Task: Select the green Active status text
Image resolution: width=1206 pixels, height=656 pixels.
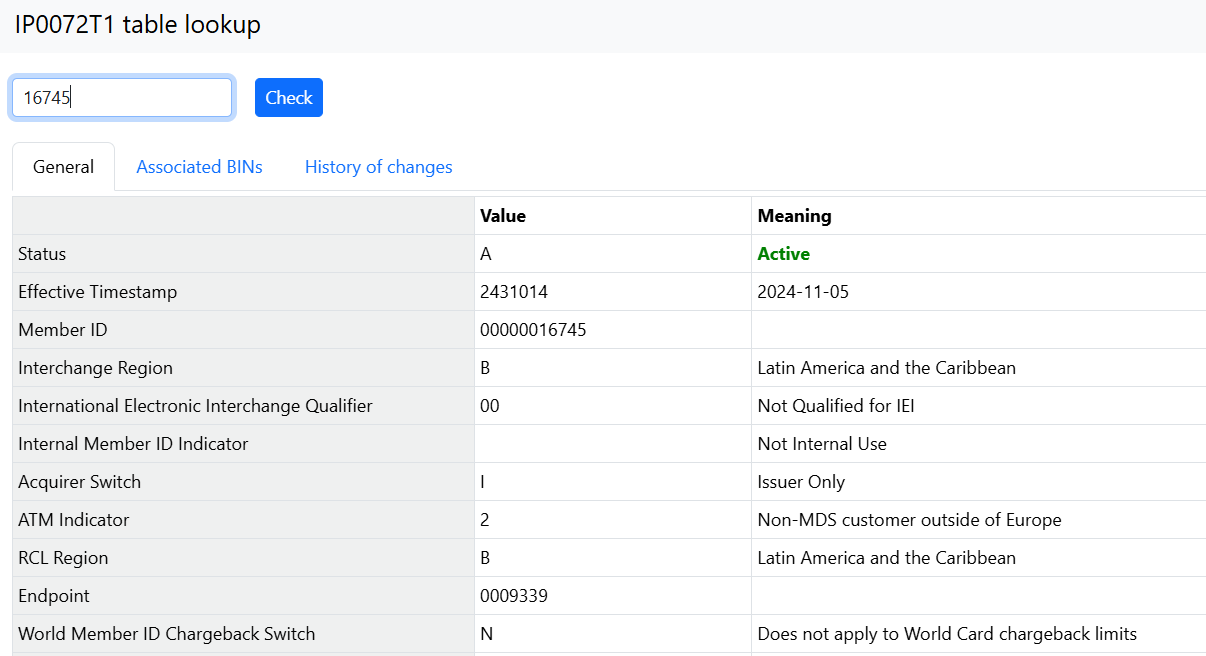Action: click(x=783, y=253)
